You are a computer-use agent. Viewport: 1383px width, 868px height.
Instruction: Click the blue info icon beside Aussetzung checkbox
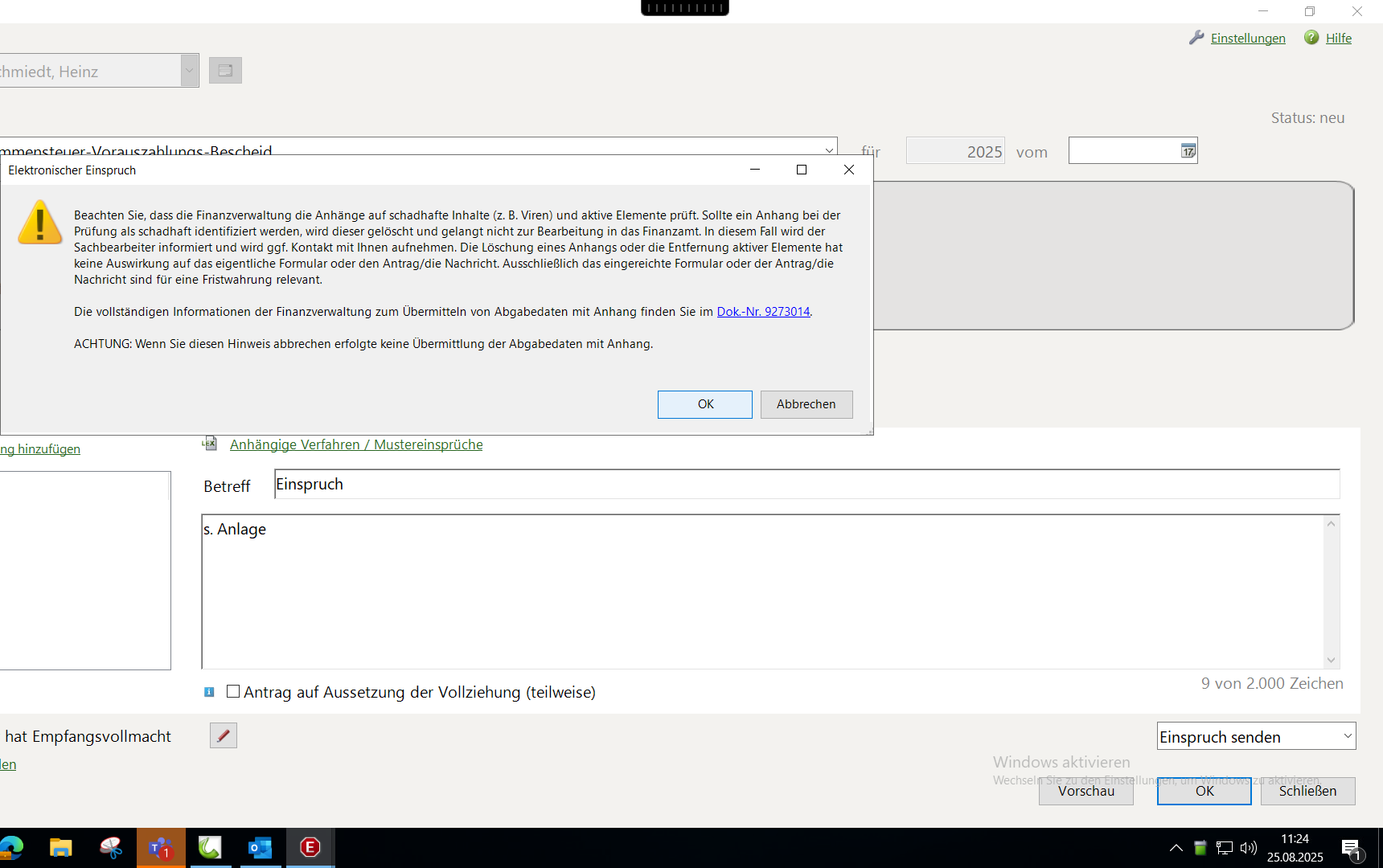[x=209, y=692]
